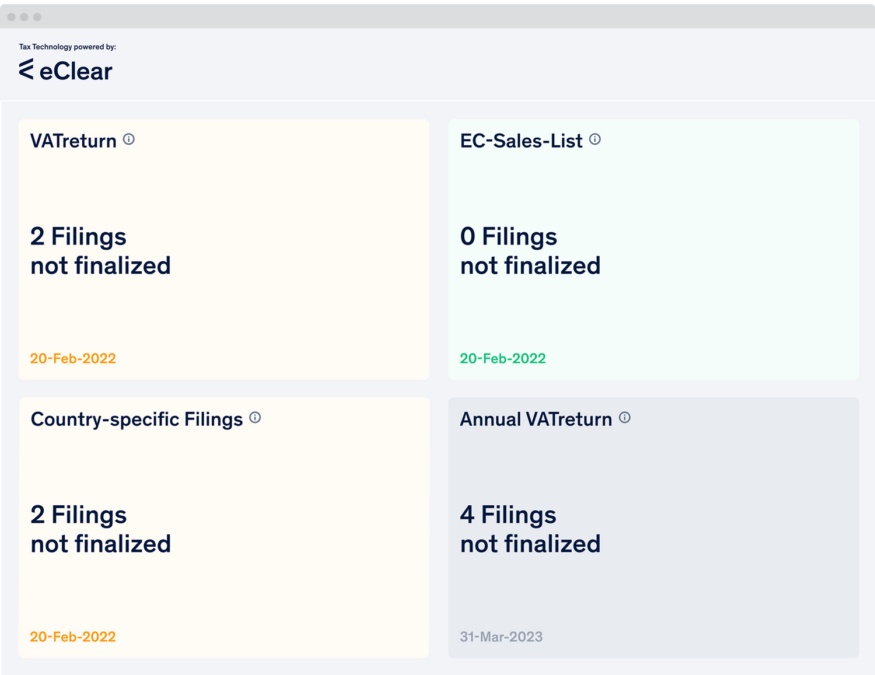Click the 31-Mar-2023 due date
The image size is (875, 675).
pos(501,637)
